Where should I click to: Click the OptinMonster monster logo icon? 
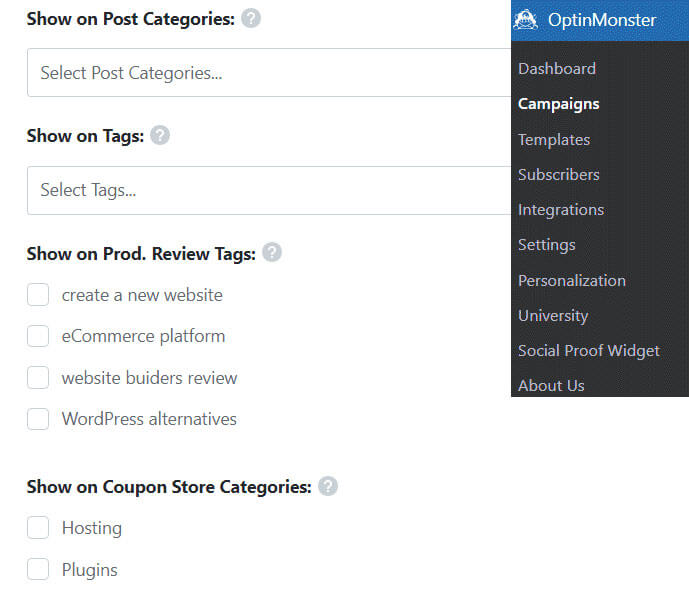click(526, 20)
